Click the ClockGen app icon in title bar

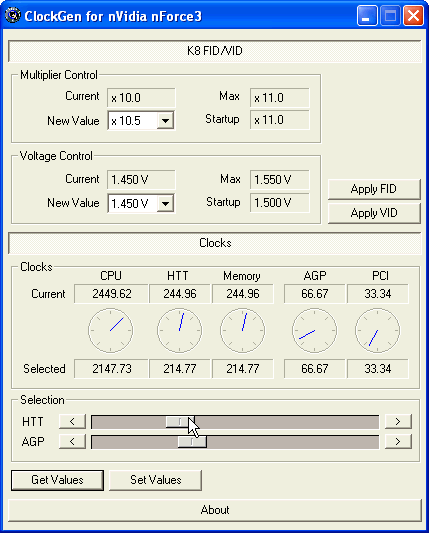tap(13, 16)
